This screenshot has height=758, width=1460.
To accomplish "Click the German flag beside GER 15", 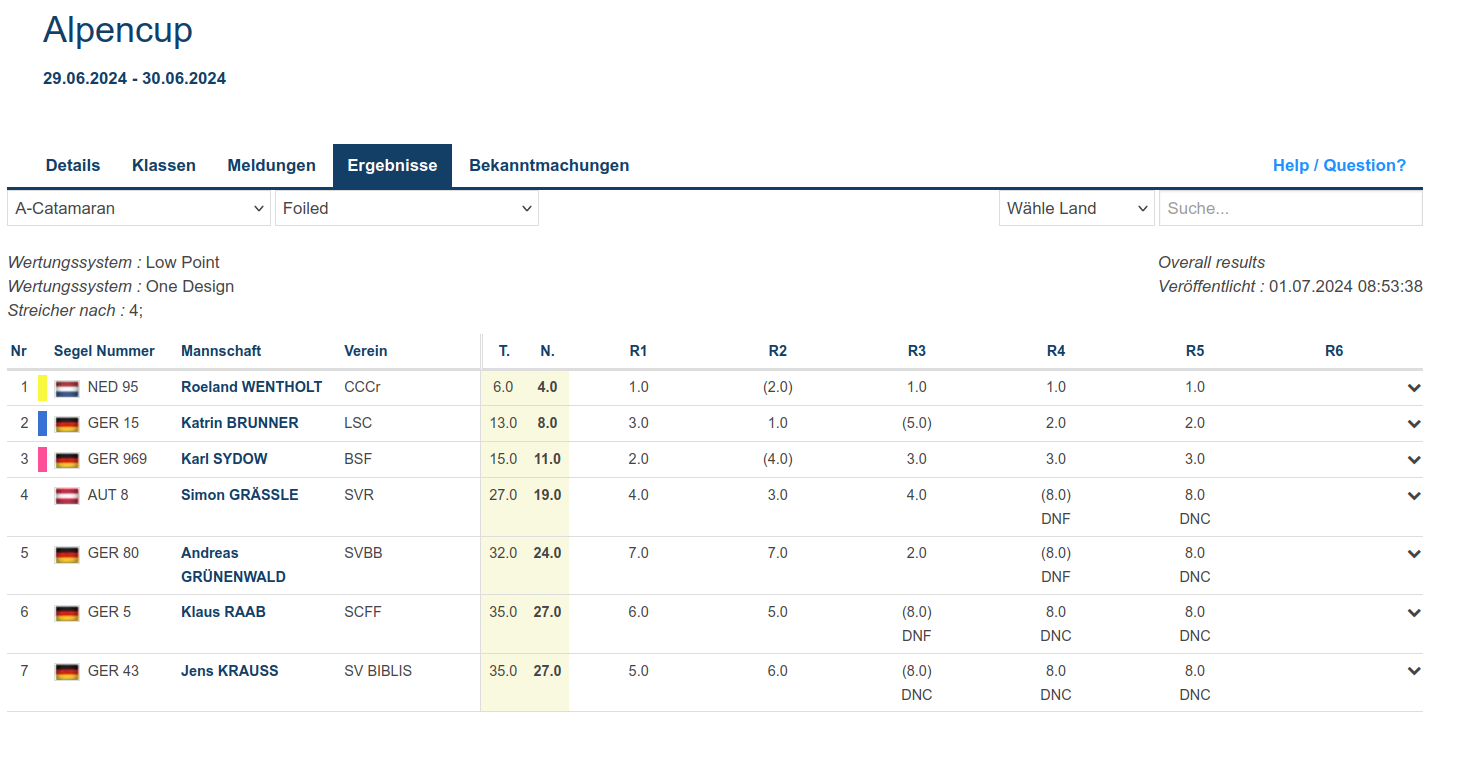I will (67, 424).
